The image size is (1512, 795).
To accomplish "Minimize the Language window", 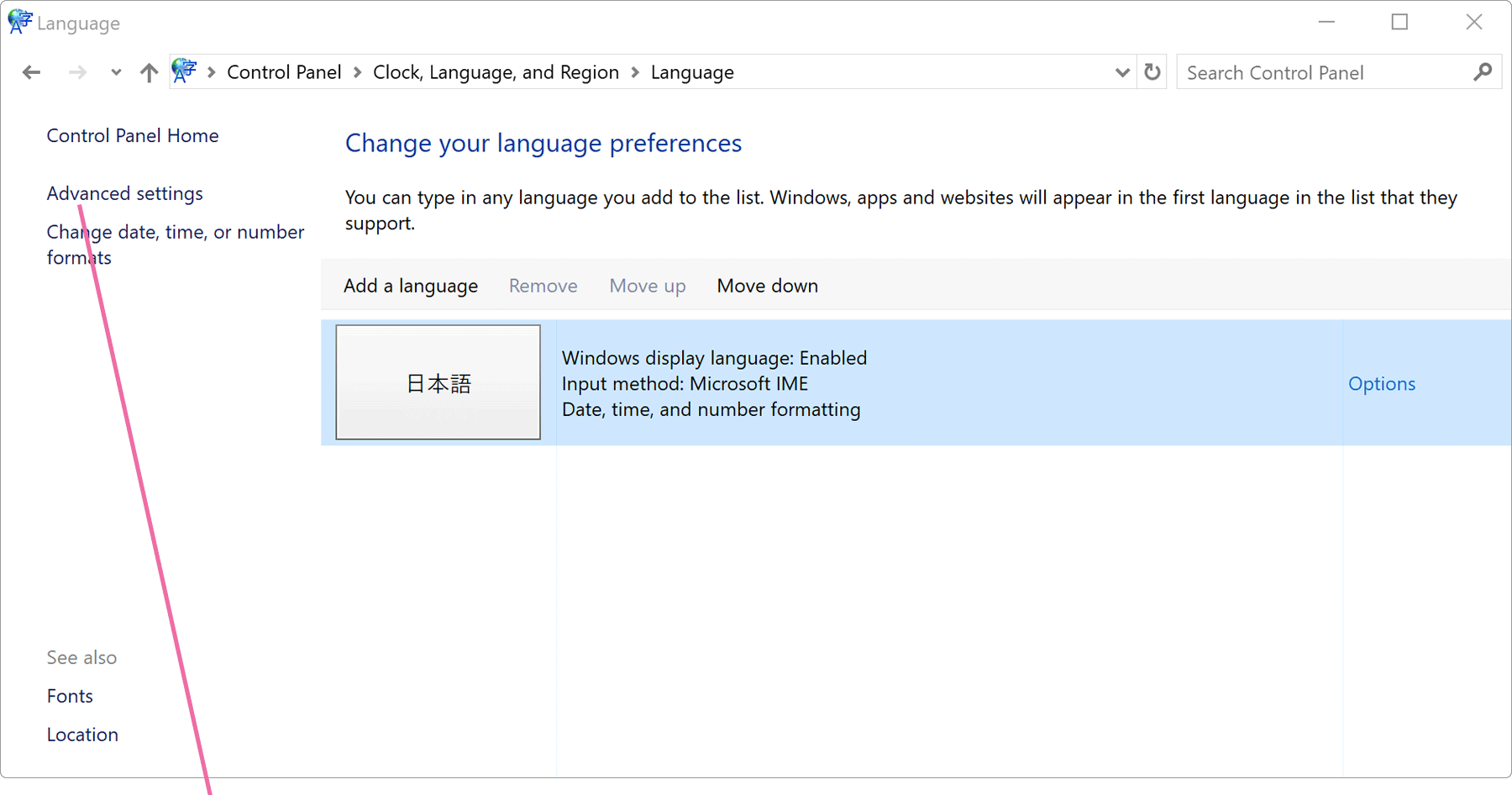I will (1326, 22).
